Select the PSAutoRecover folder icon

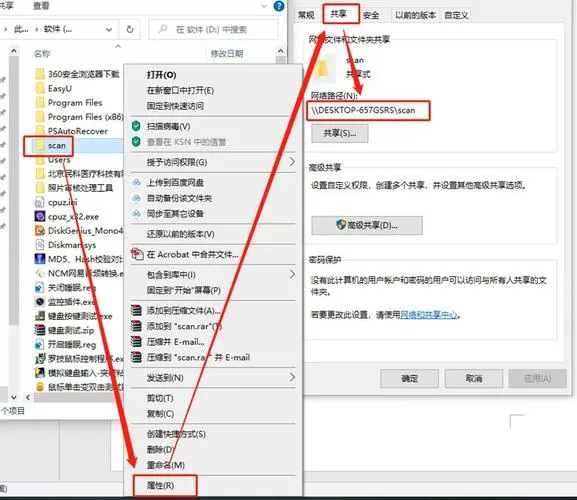tap(40, 131)
